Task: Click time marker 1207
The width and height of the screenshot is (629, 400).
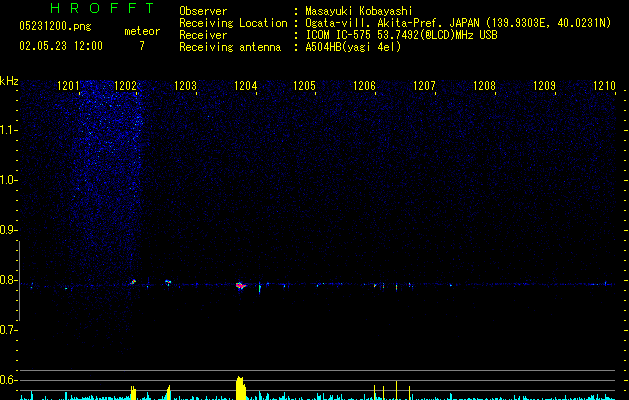Action: tap(424, 86)
